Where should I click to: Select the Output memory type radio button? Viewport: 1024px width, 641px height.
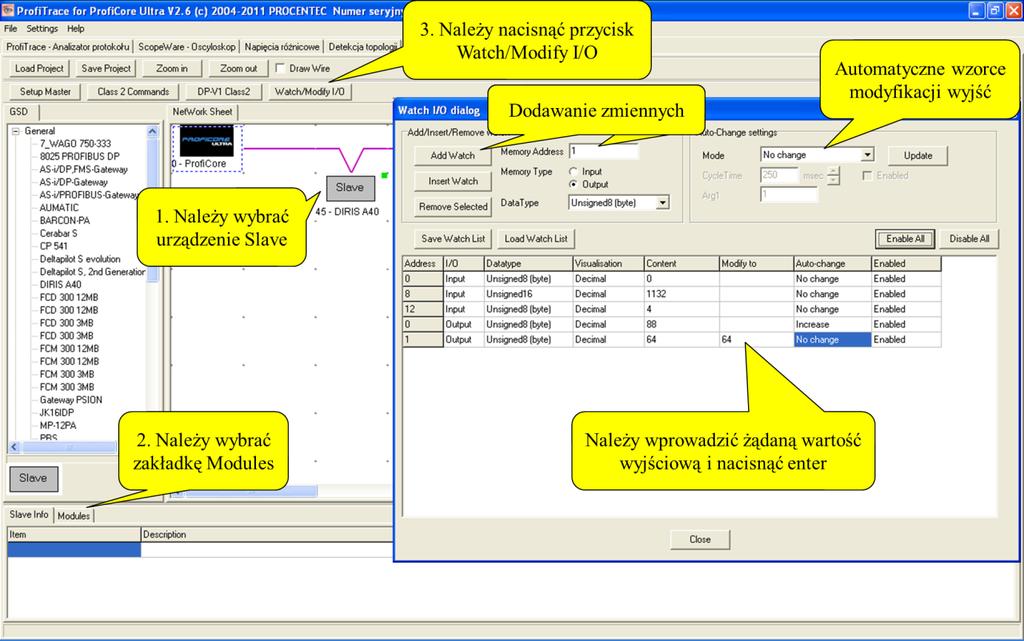573,184
